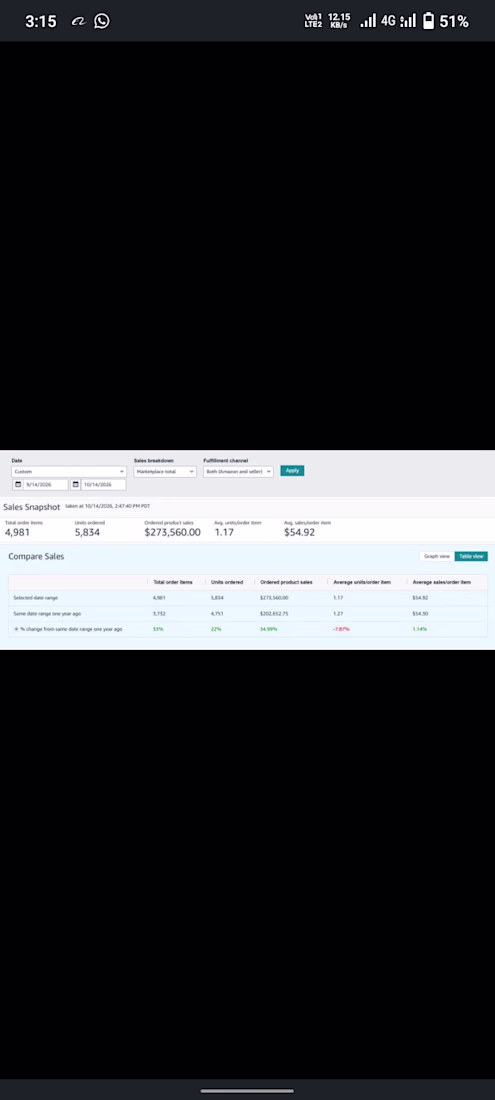Tap the 4G signal indicator
Viewport: 495px width, 1100px height.
(x=388, y=21)
